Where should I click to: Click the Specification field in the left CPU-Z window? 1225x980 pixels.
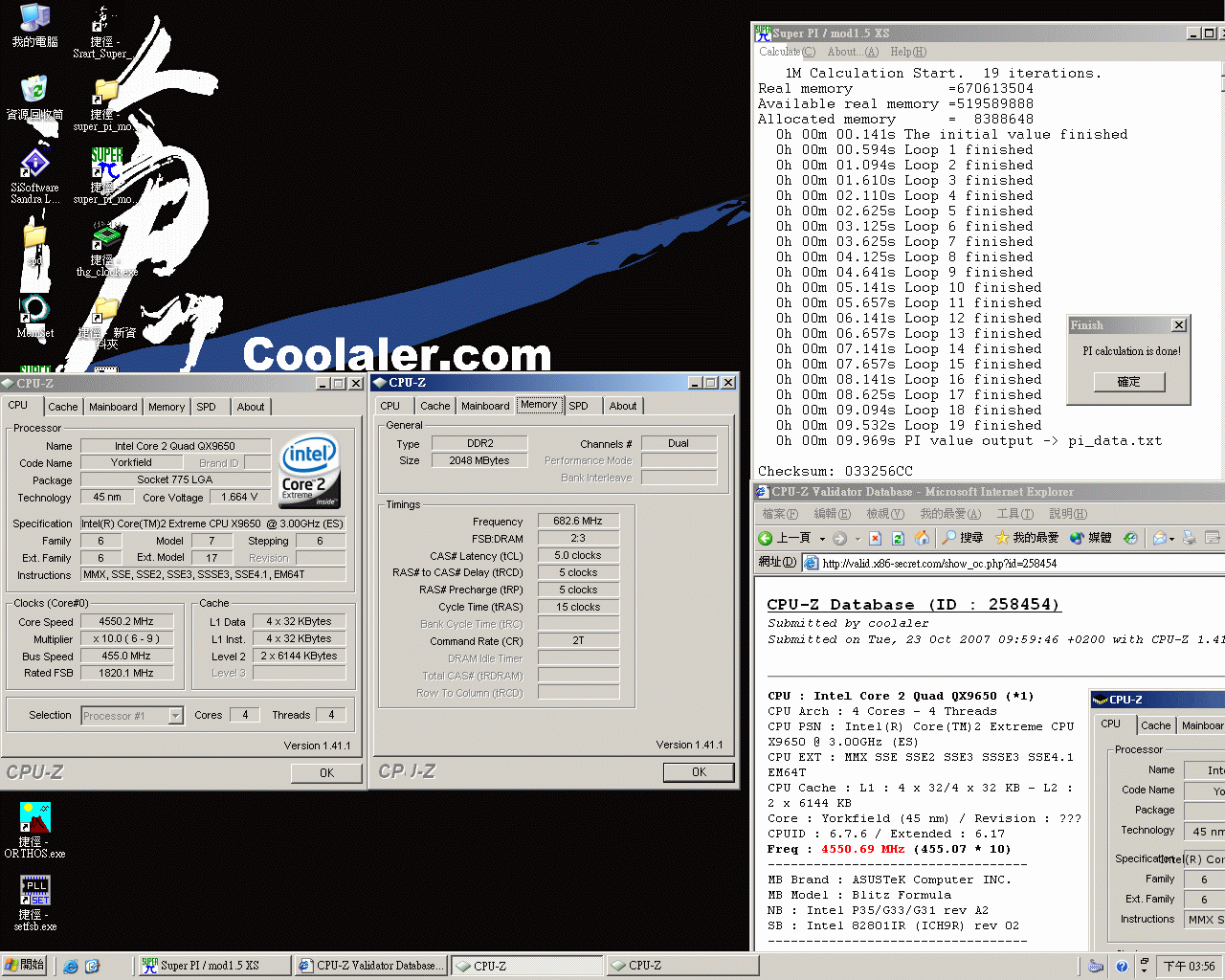pos(212,523)
